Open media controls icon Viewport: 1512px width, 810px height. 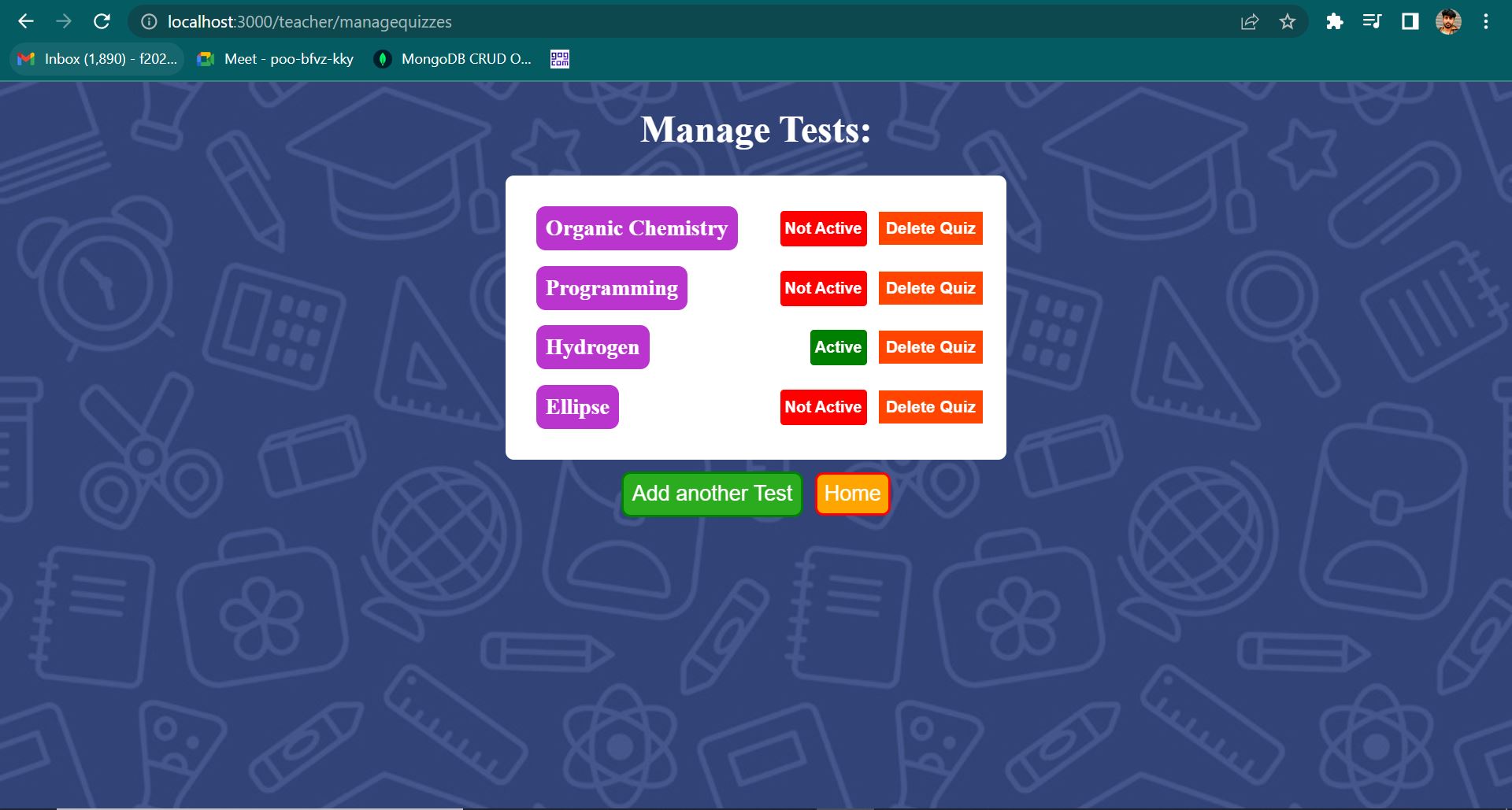coord(1372,22)
